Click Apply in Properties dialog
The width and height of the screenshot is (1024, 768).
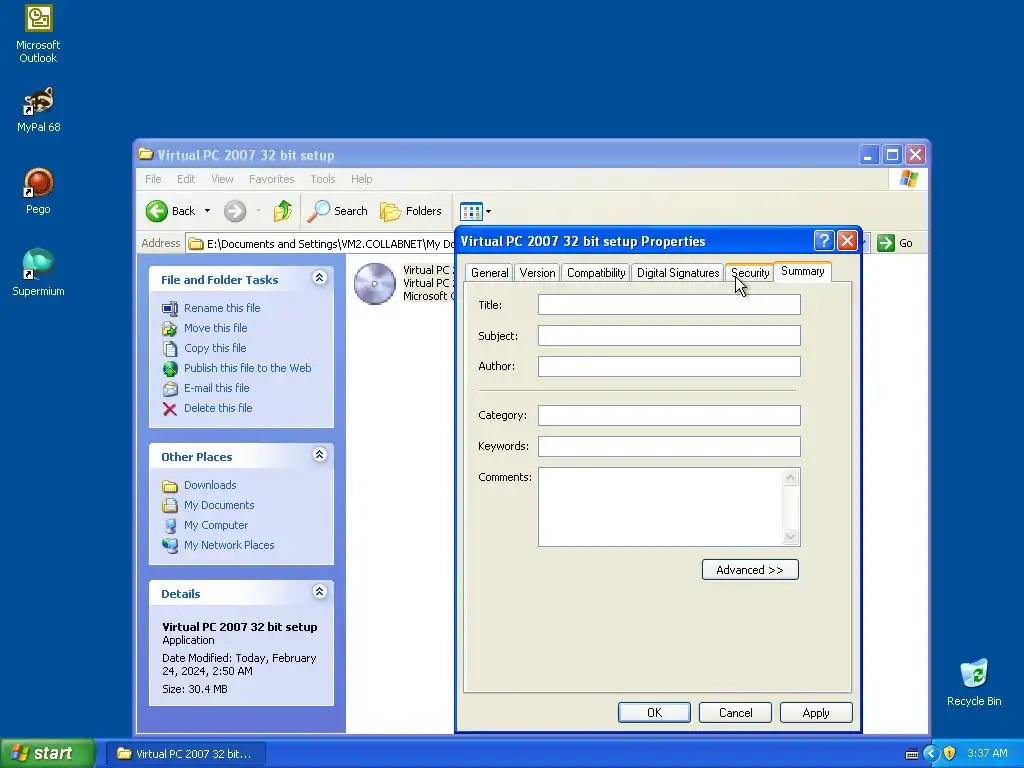(x=816, y=712)
